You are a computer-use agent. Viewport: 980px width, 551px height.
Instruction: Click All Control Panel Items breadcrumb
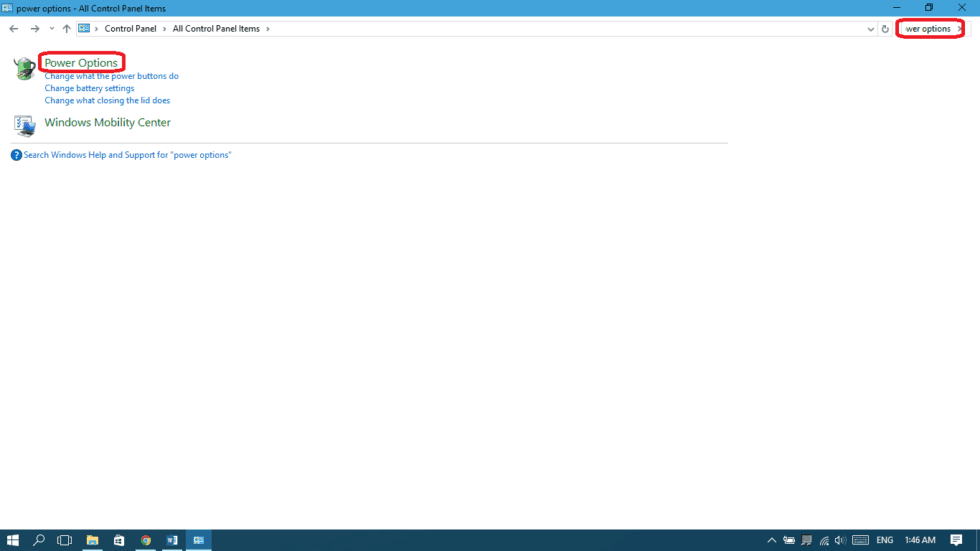click(x=215, y=29)
